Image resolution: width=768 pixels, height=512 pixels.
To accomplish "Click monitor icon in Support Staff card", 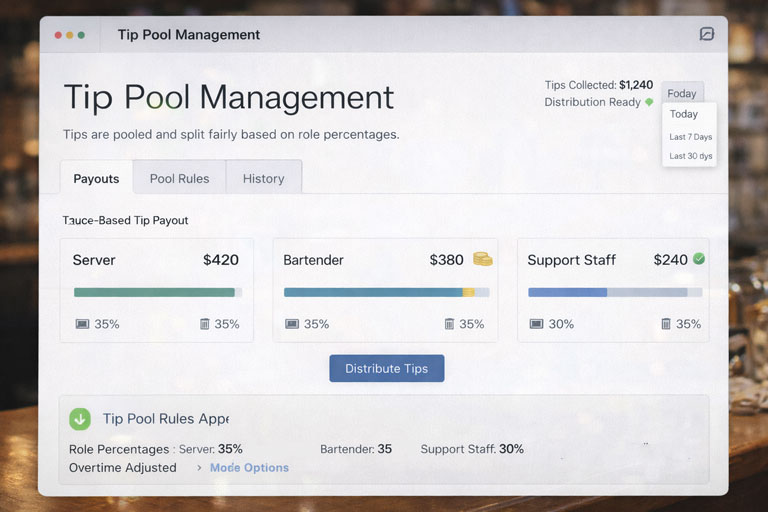I will pyautogui.click(x=536, y=324).
